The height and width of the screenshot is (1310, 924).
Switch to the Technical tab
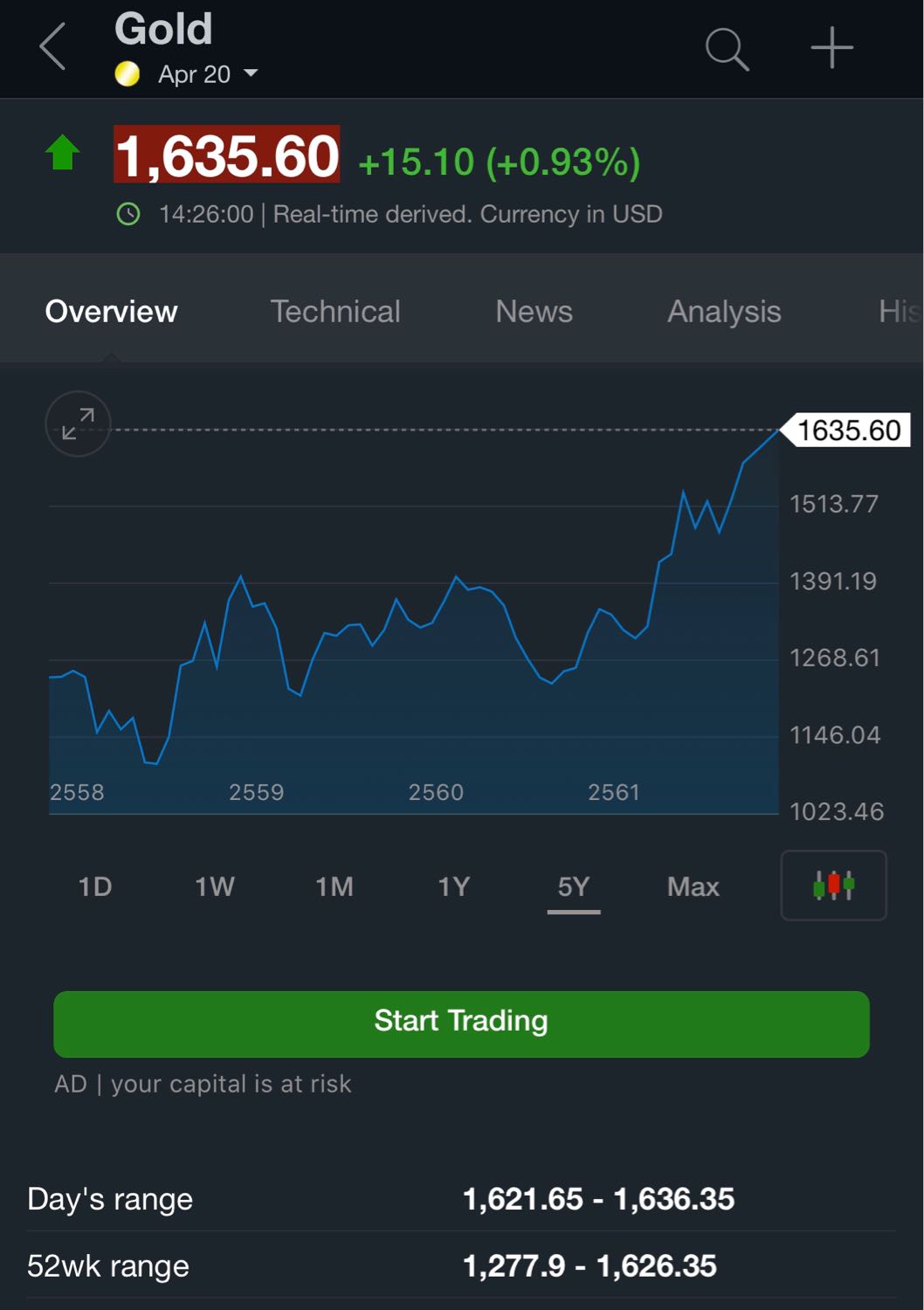point(335,312)
